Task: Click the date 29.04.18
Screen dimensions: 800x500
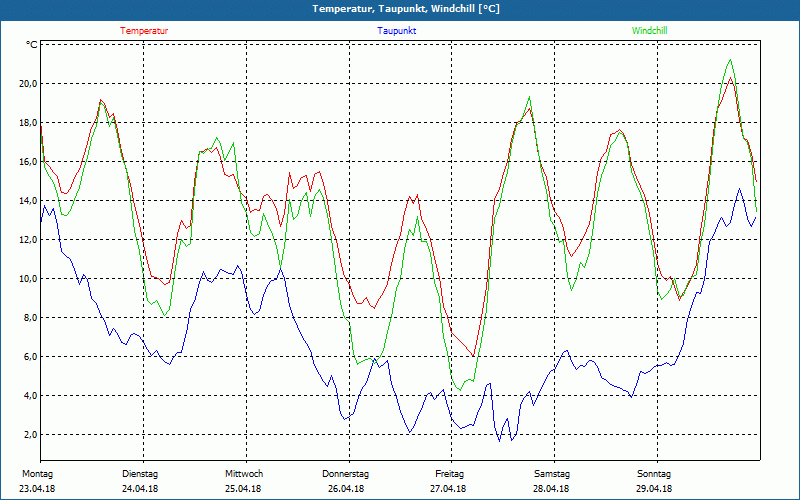Action: click(x=654, y=489)
